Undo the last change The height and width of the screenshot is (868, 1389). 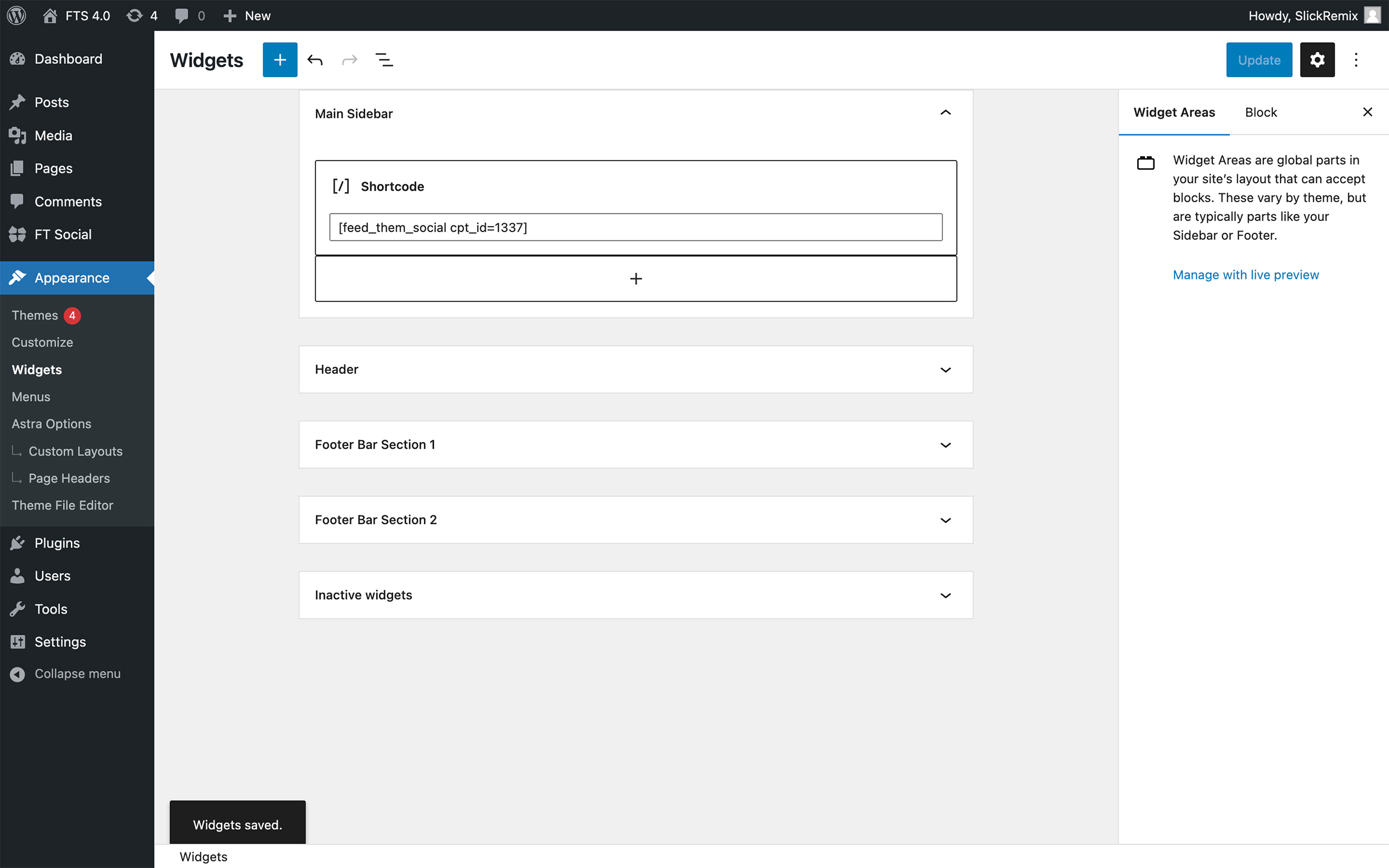click(315, 60)
